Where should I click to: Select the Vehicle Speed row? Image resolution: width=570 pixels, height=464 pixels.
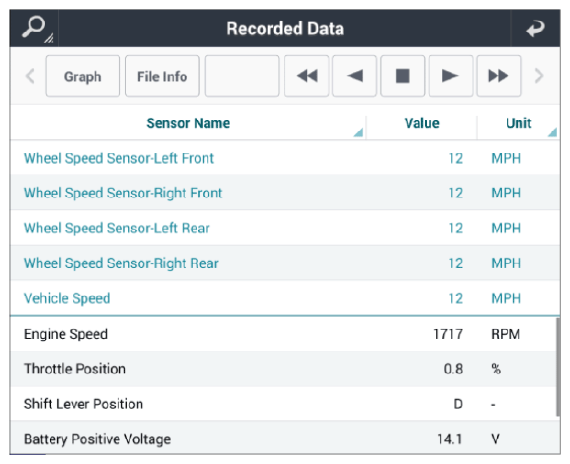pyautogui.click(x=285, y=298)
